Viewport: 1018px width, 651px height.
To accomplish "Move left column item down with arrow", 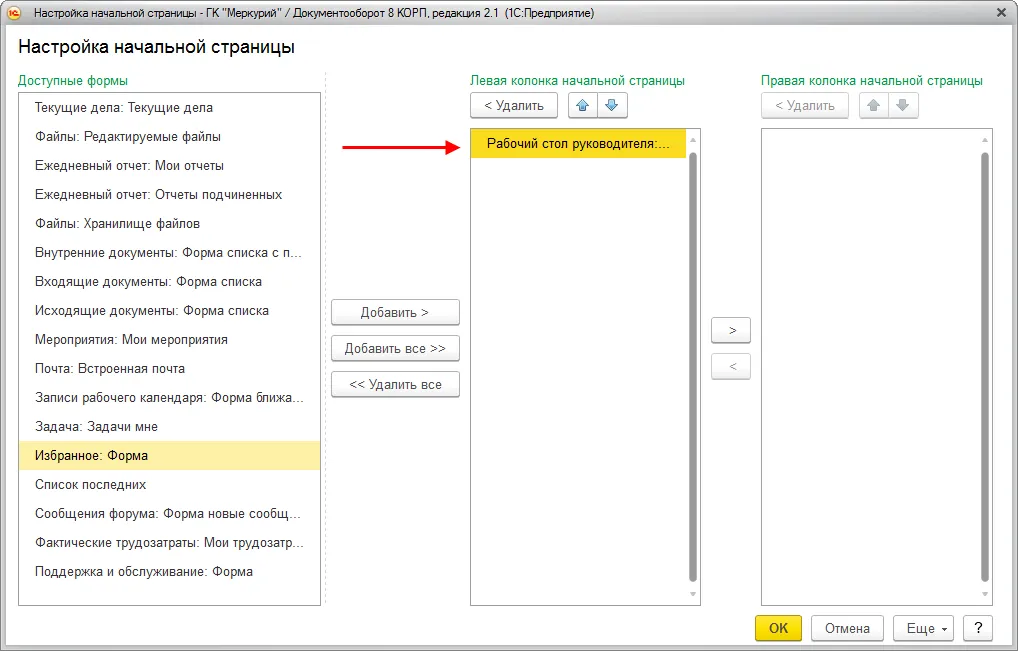I will 612,105.
